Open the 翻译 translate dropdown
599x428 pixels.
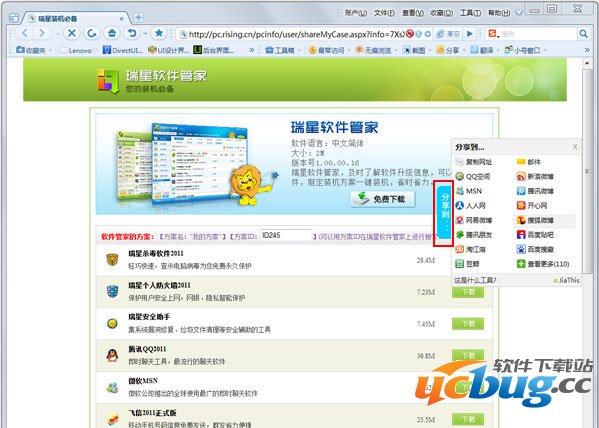coord(484,50)
